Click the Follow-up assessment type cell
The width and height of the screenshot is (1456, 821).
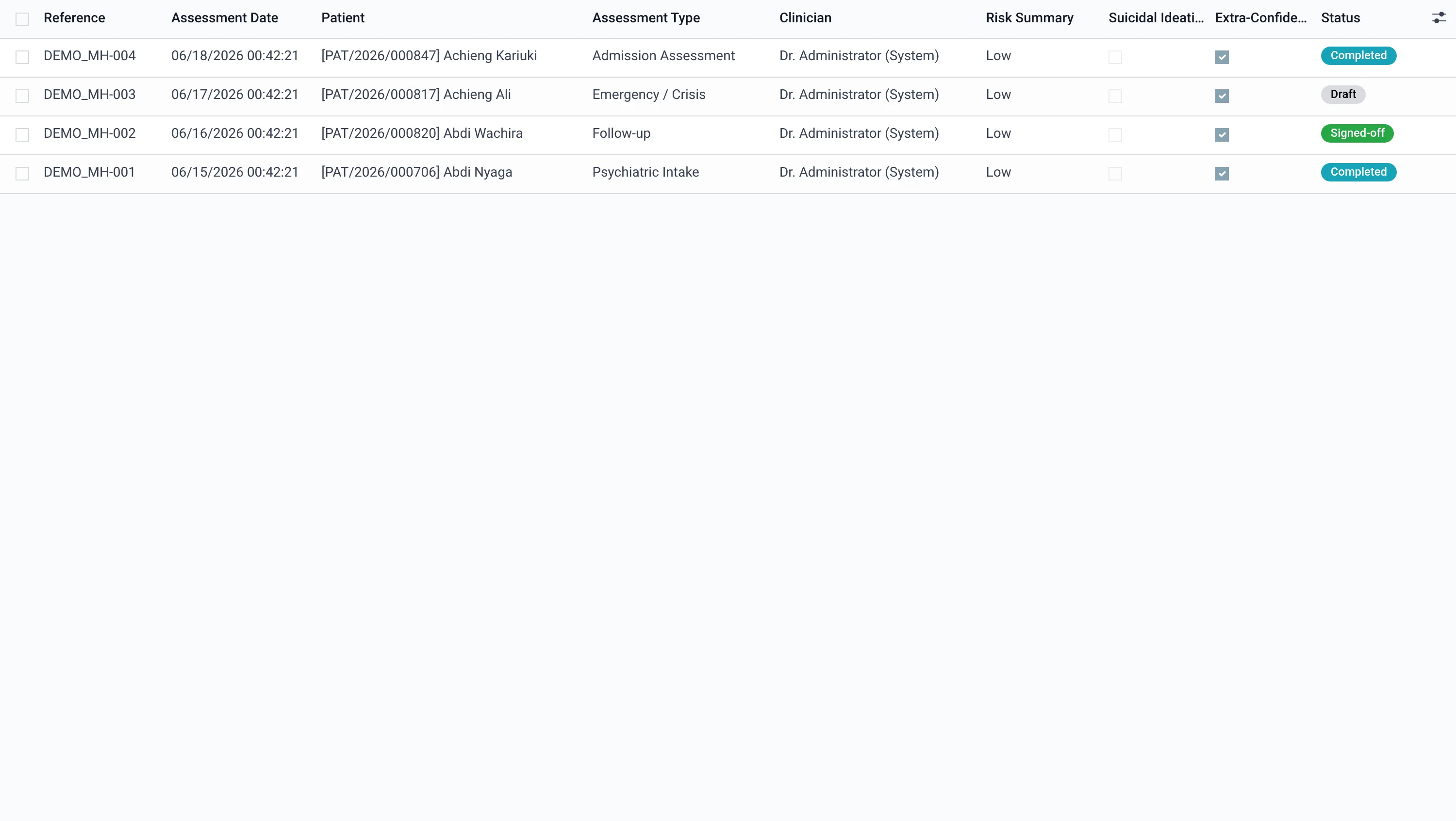[x=621, y=133]
